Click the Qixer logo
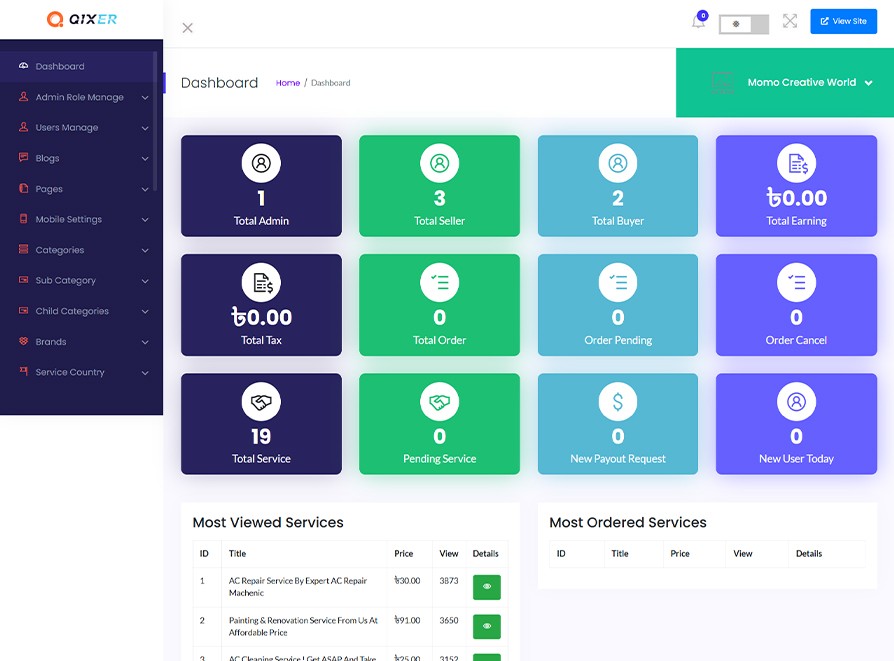Image resolution: width=894 pixels, height=661 pixels. 81,19
